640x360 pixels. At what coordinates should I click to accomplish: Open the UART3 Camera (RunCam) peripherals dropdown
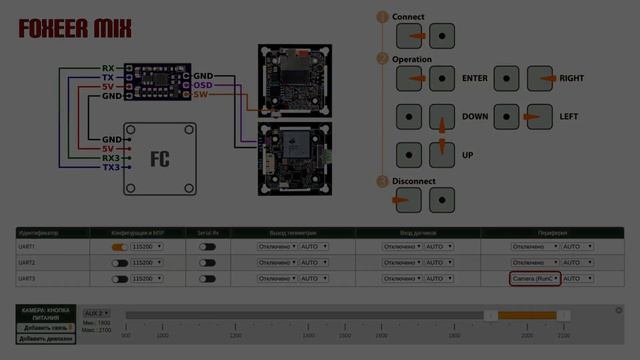click(x=535, y=278)
